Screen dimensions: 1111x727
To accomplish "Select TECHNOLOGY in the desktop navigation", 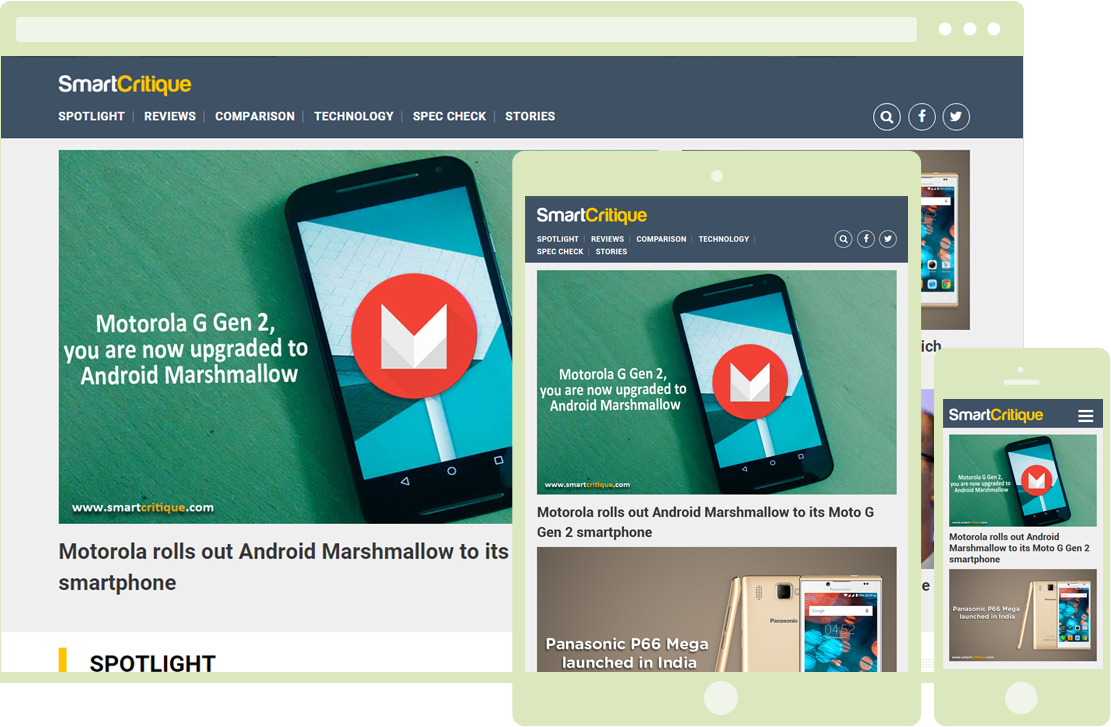I will click(x=354, y=117).
